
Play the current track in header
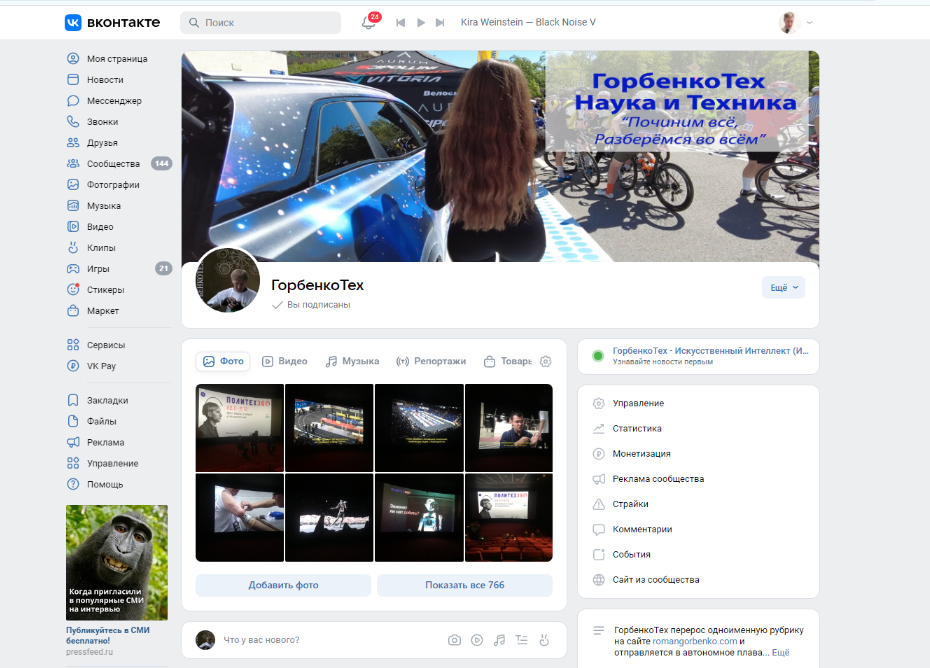click(x=421, y=22)
